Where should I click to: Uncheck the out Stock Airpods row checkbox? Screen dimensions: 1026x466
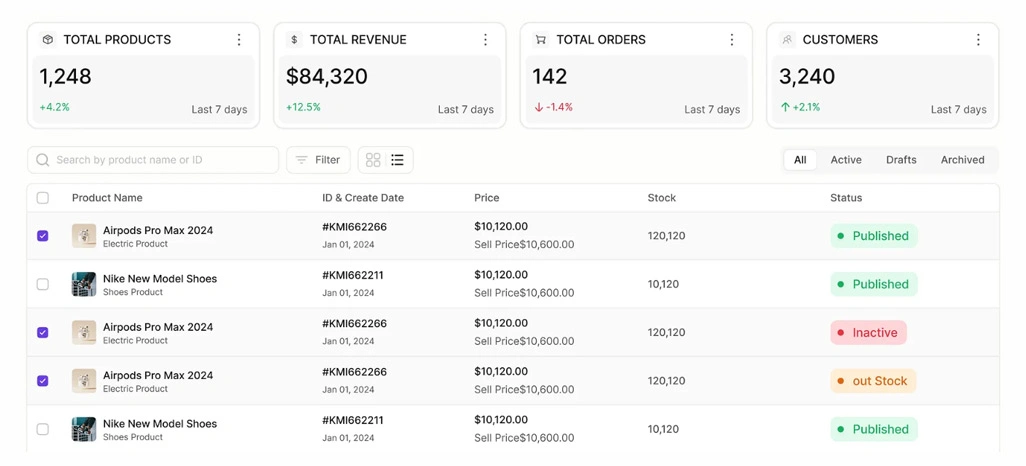coord(43,381)
